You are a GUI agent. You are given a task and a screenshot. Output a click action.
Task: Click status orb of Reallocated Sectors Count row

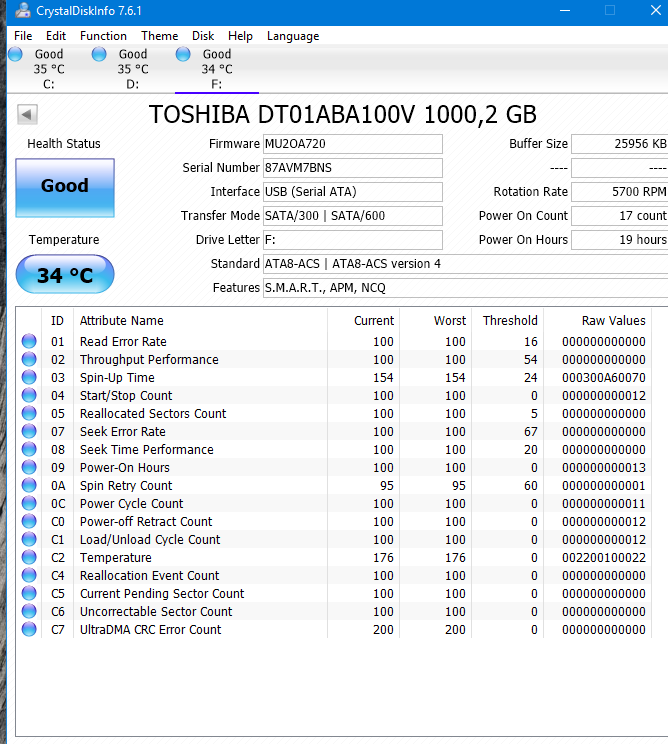[29, 413]
